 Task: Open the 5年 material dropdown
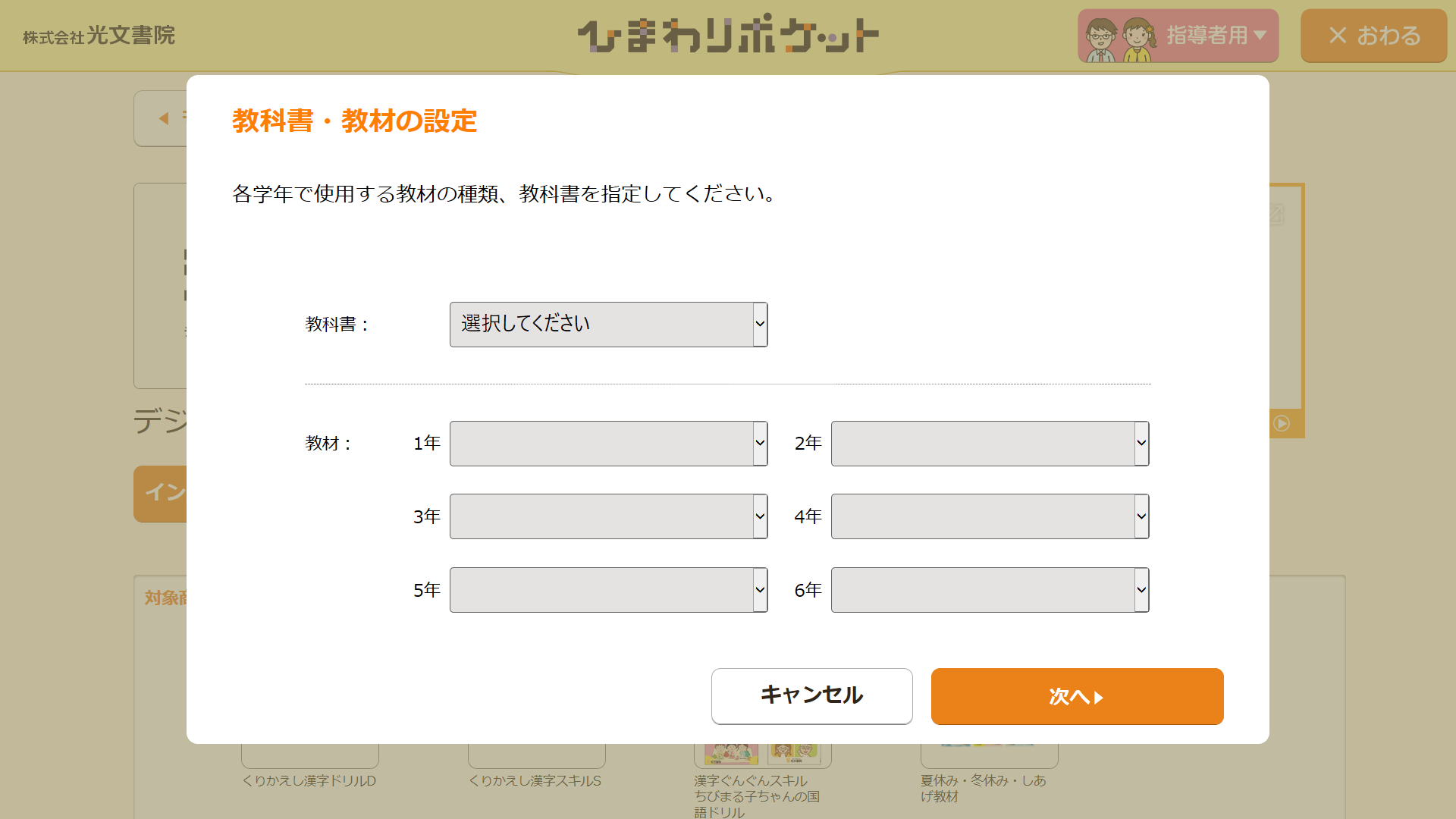608,590
